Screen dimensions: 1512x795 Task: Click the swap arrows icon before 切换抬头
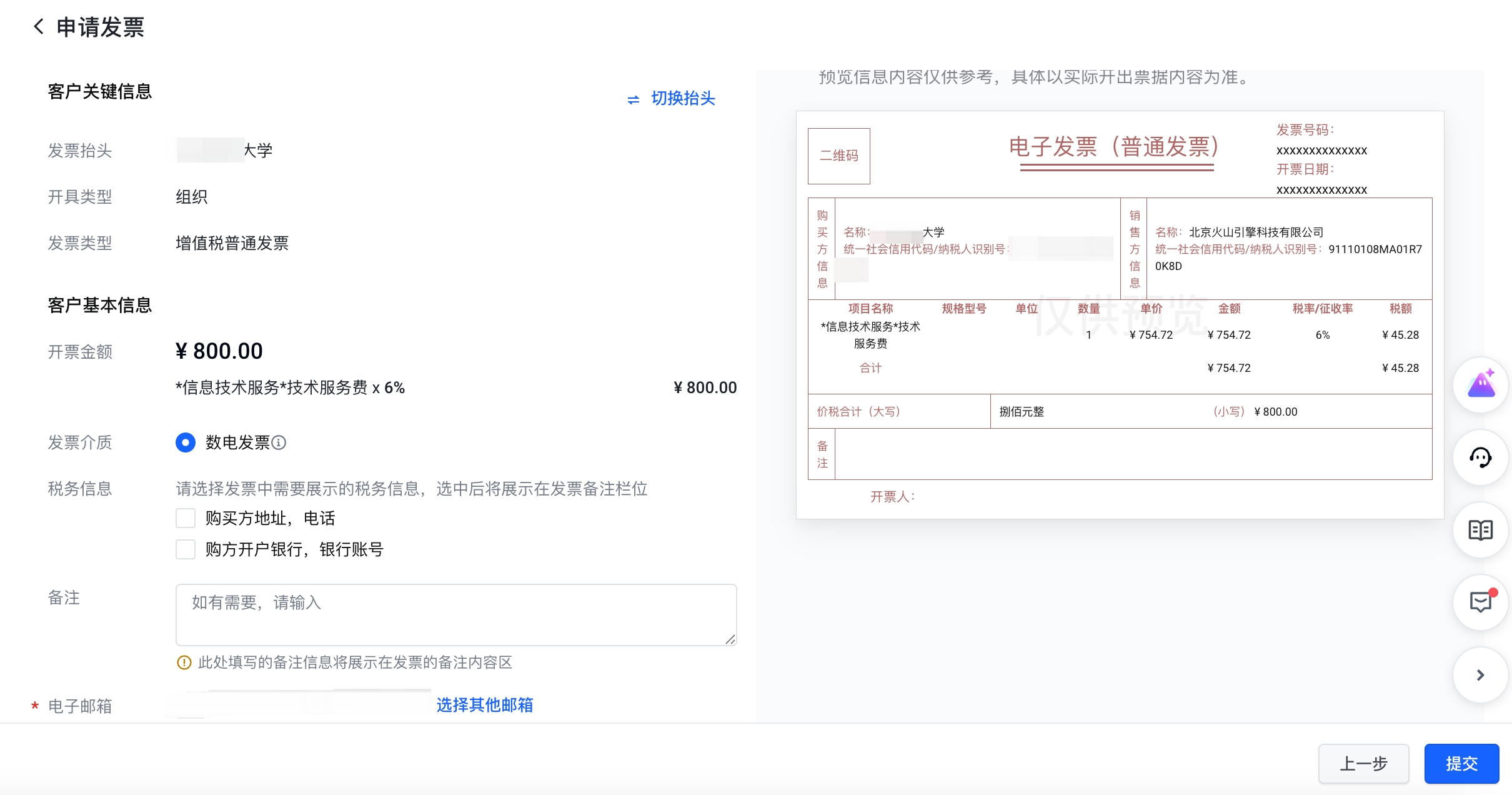tap(634, 100)
